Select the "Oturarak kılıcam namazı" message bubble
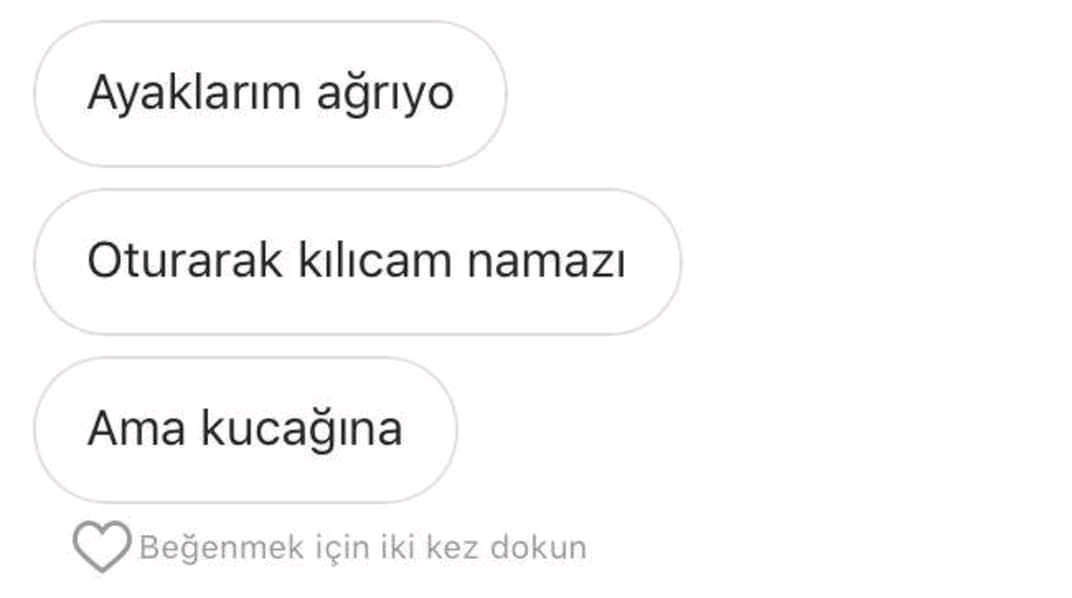 358,262
